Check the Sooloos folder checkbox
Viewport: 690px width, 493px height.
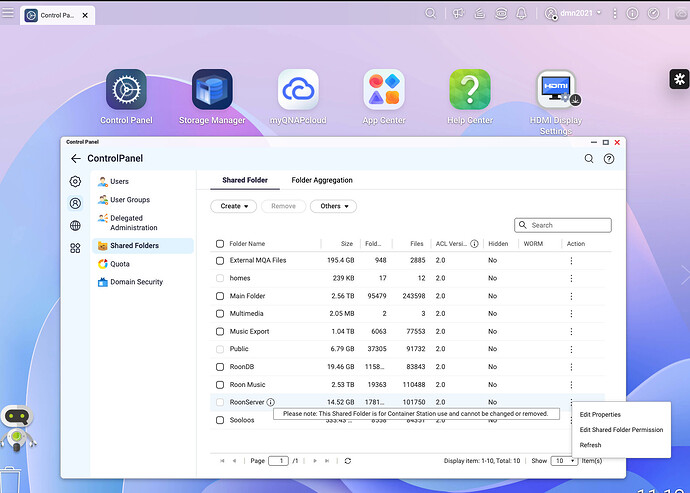220,420
